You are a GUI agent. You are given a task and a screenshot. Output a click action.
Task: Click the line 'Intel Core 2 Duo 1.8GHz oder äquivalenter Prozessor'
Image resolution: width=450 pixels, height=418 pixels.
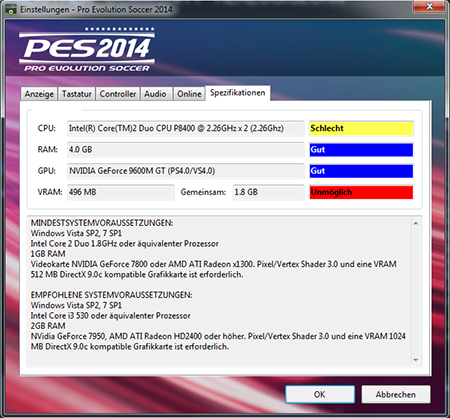coord(125,244)
